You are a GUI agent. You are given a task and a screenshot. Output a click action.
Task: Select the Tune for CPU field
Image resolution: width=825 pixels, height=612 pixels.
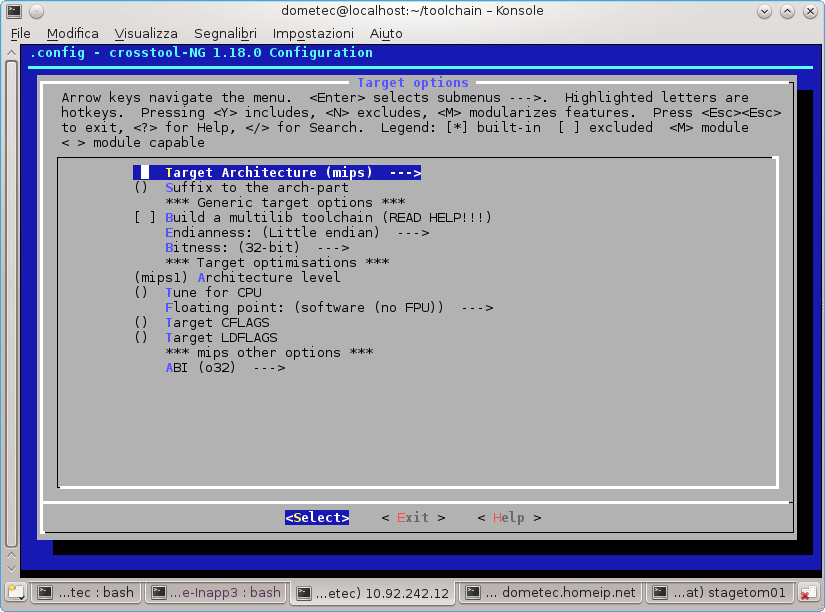[213, 292]
